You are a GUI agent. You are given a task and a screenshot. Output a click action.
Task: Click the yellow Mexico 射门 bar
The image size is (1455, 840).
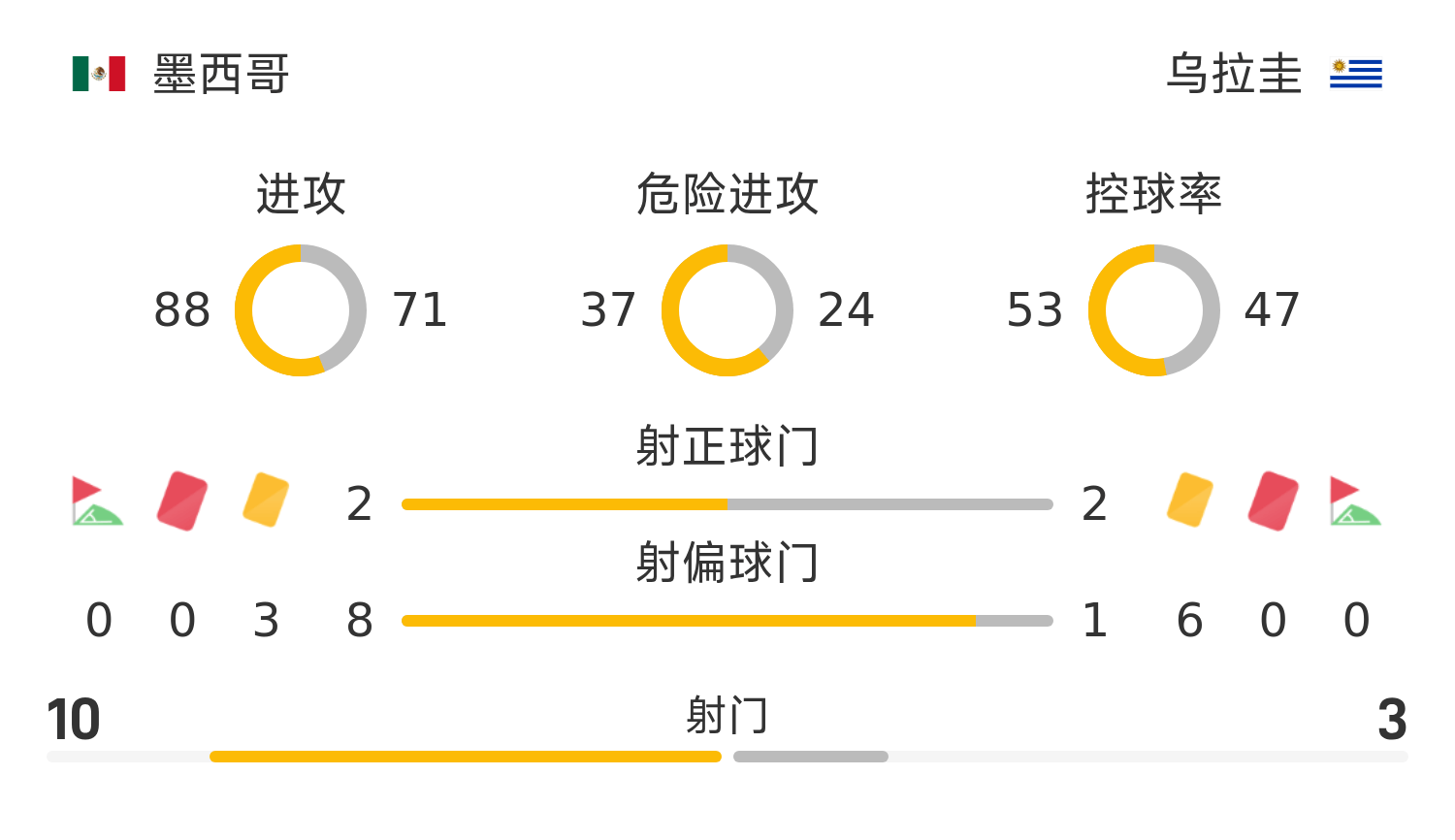coord(466,757)
